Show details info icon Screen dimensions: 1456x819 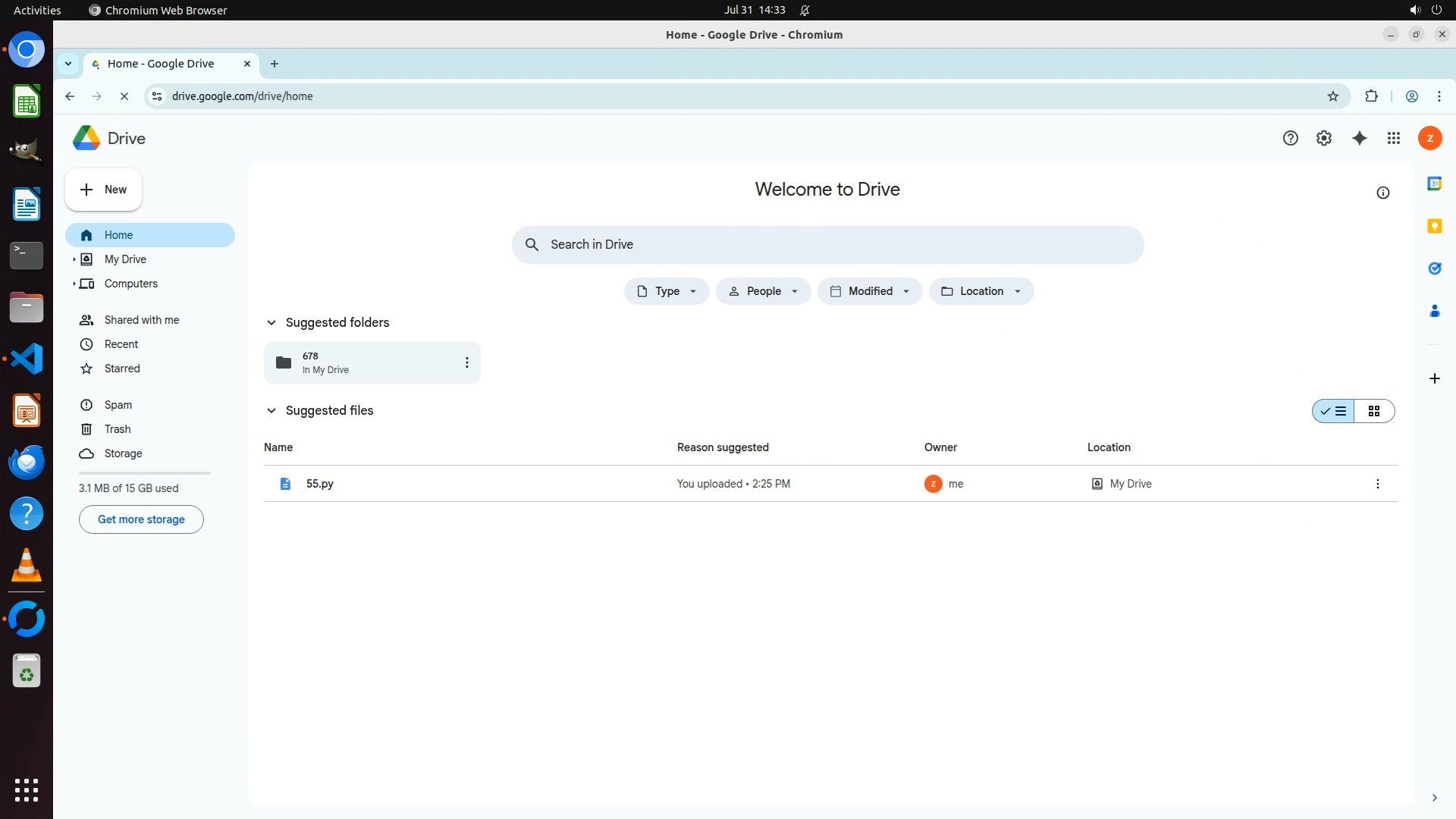[1382, 193]
